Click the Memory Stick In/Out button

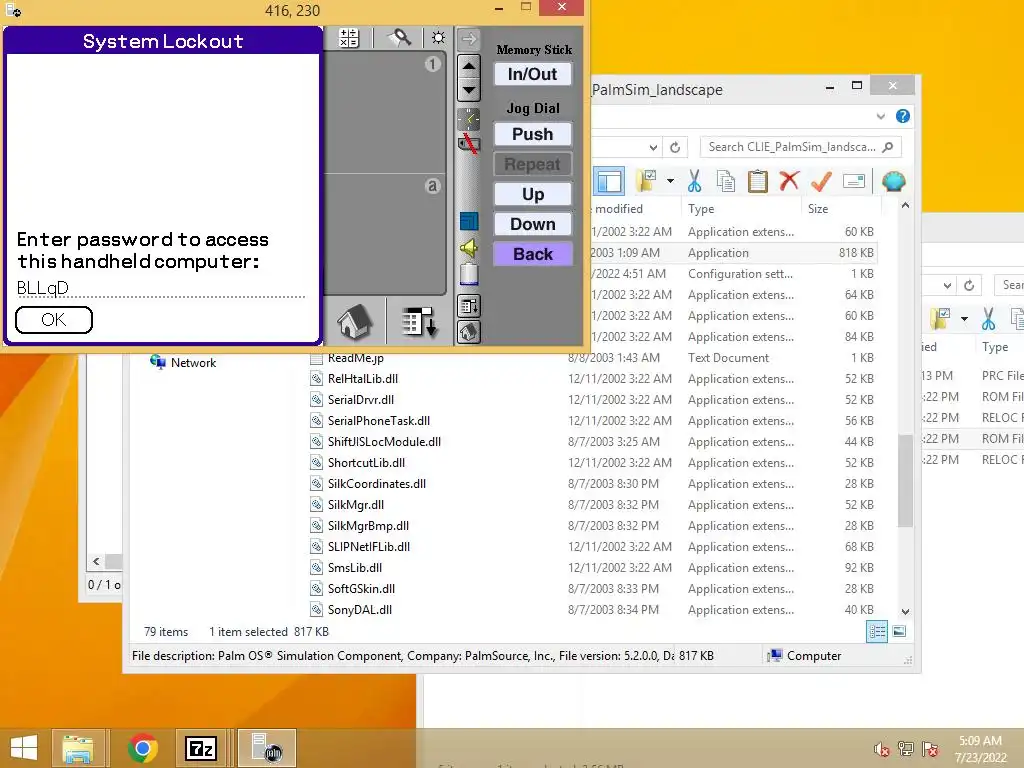tap(533, 74)
